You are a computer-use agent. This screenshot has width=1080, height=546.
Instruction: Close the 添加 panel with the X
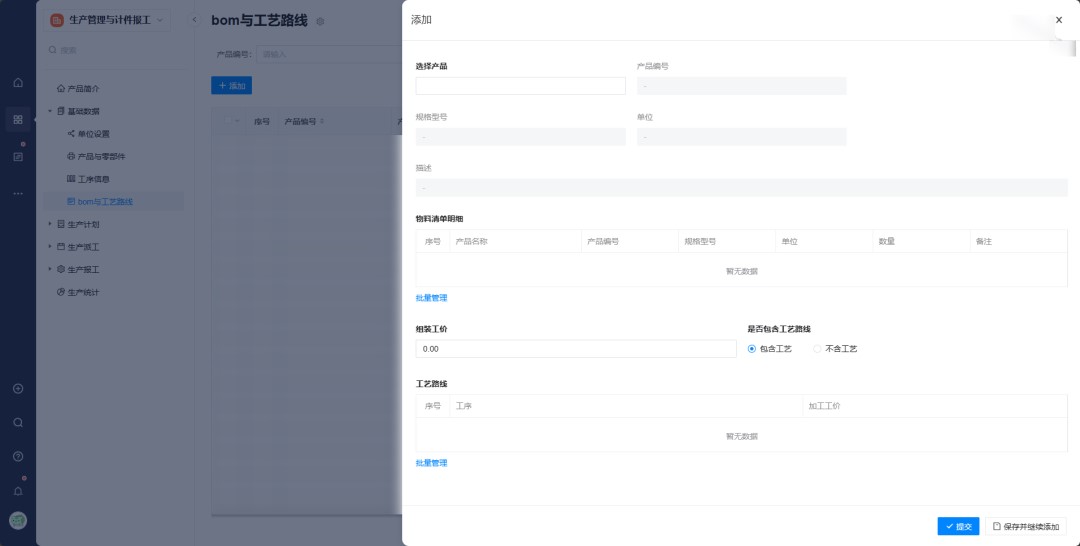click(x=1059, y=20)
